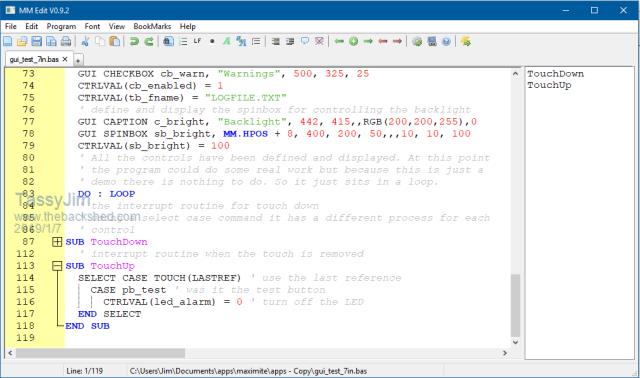The image size is (640, 378).
Task: Click the unindent lines toolbar icon
Action: (290, 41)
